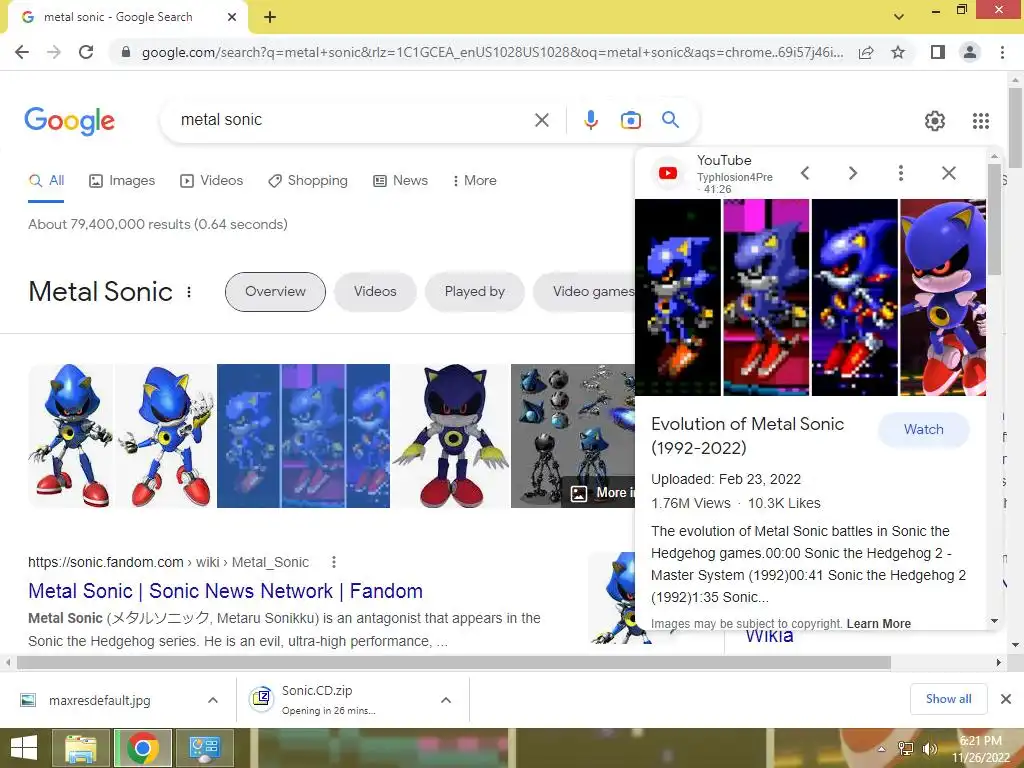Expand Sonic.CD.zip download options

click(446, 700)
